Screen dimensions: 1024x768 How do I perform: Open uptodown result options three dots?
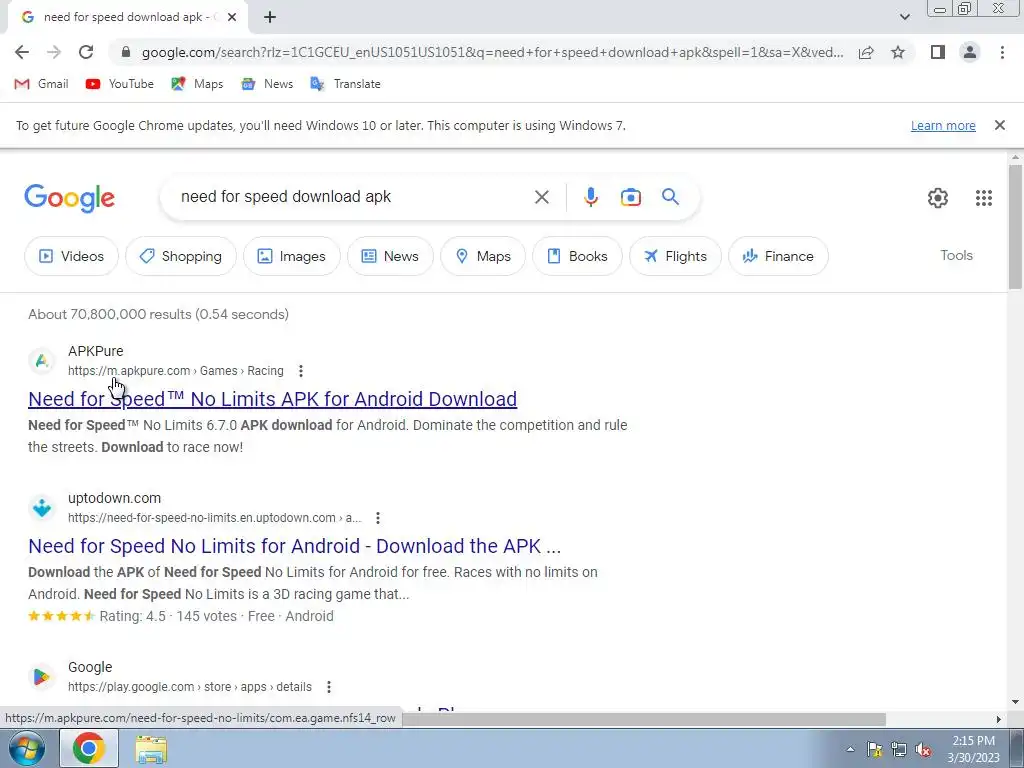pyautogui.click(x=377, y=518)
